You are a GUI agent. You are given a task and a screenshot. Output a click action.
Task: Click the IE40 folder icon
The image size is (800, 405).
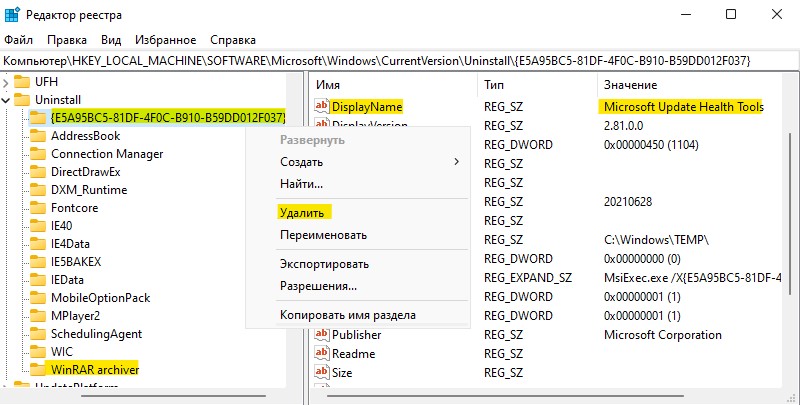pos(38,225)
